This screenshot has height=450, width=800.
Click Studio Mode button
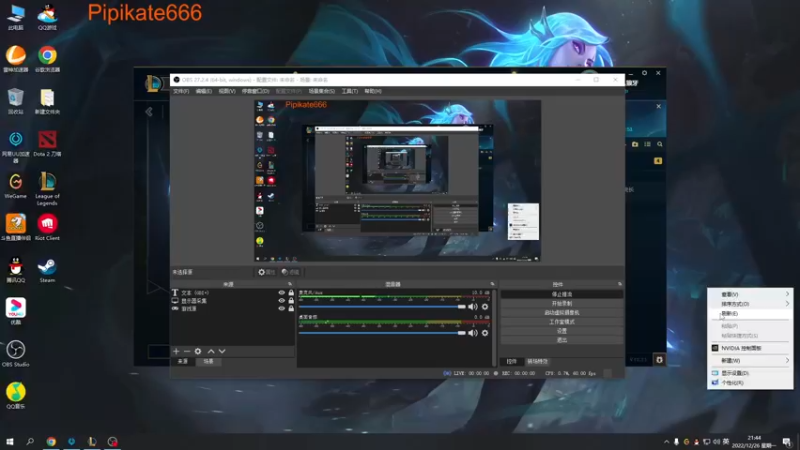click(x=562, y=322)
